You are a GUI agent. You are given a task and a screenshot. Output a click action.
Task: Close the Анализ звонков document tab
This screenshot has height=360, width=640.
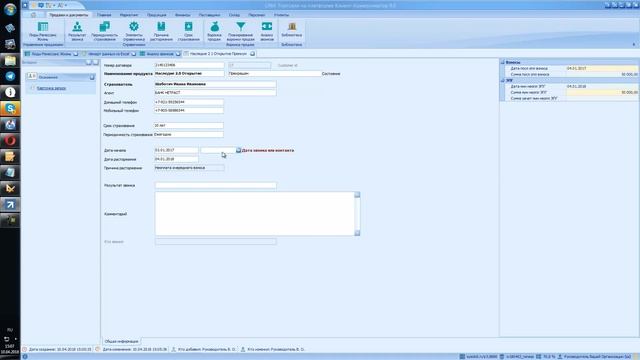(x=178, y=54)
